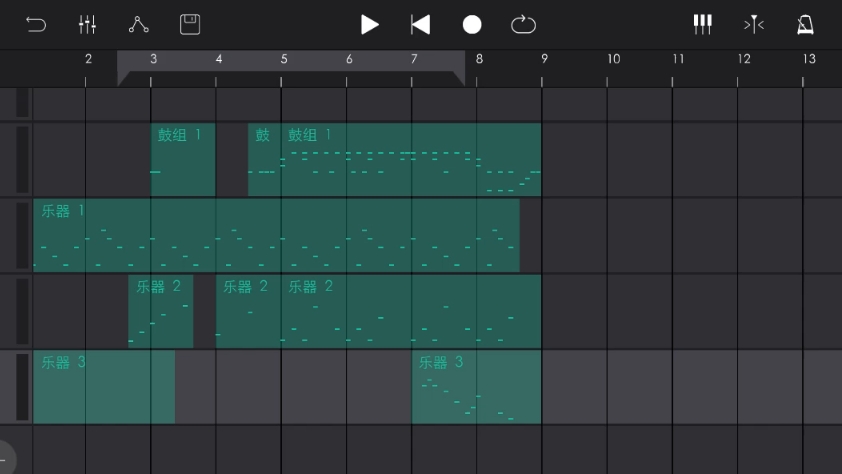Tap the 乐器 2 track header strip
Viewport: 842px width, 474px height.
click(22, 311)
